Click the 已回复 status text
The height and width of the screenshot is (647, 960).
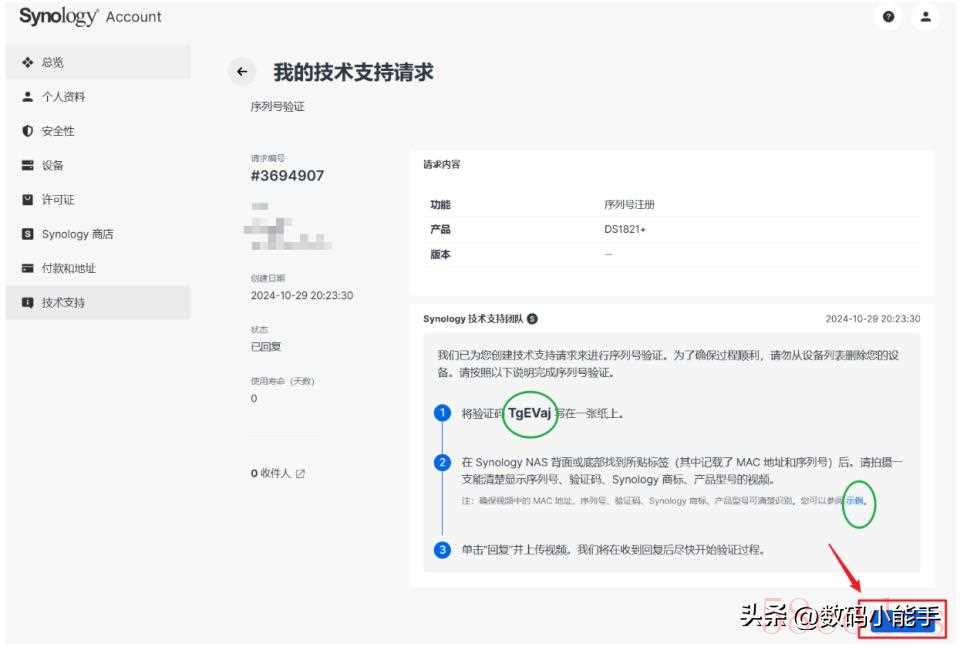266,346
